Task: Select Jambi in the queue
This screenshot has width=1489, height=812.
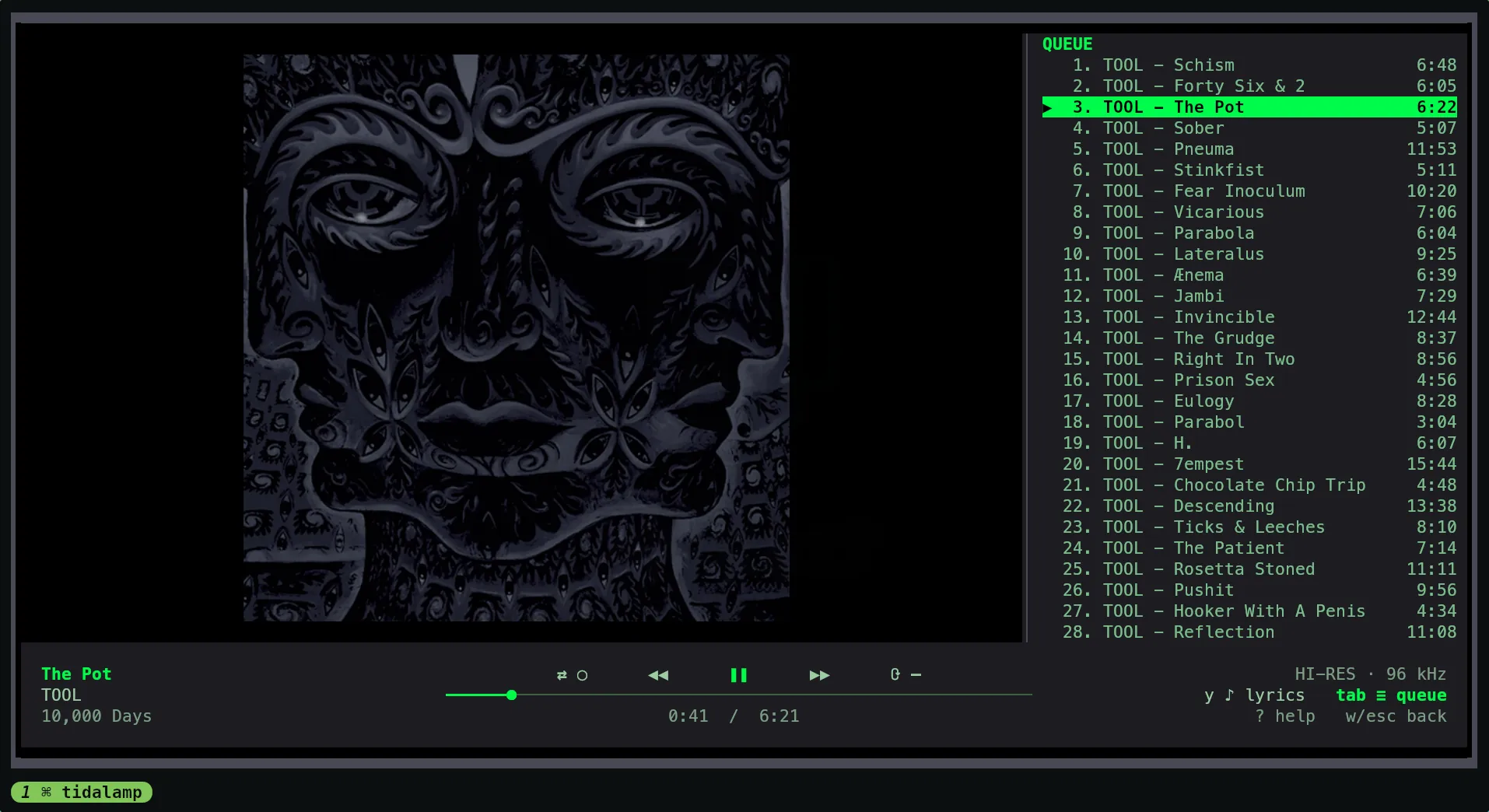Action: point(1249,296)
